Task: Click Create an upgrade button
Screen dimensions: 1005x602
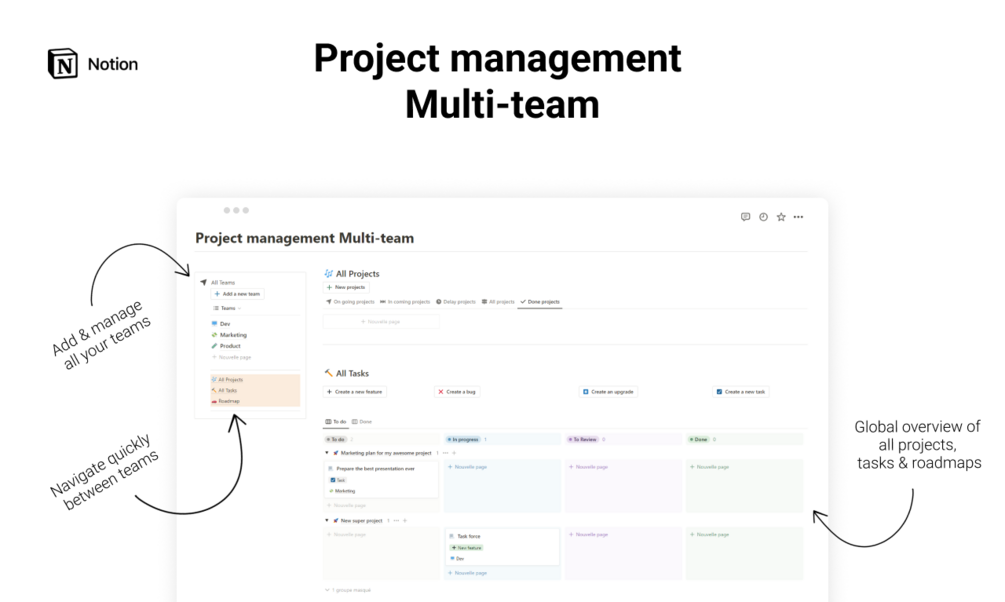Action: 608,392
